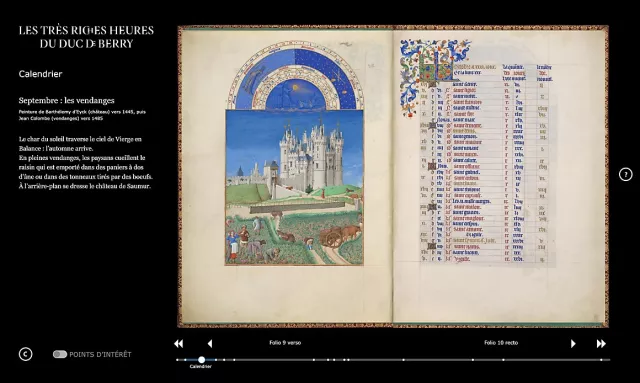Click the Très Riches Heures title logo
Screen dimensions: 640x383
(x=86, y=37)
